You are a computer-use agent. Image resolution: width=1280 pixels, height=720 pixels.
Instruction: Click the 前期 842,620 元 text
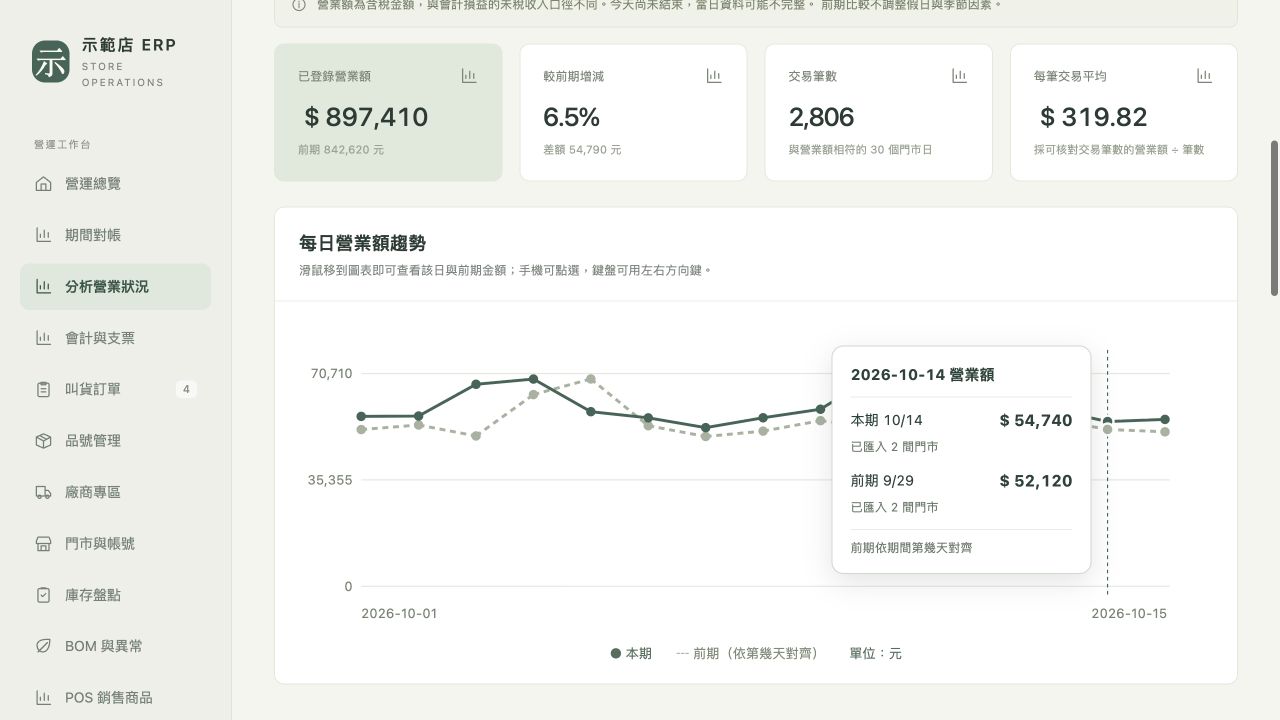pyautogui.click(x=341, y=150)
